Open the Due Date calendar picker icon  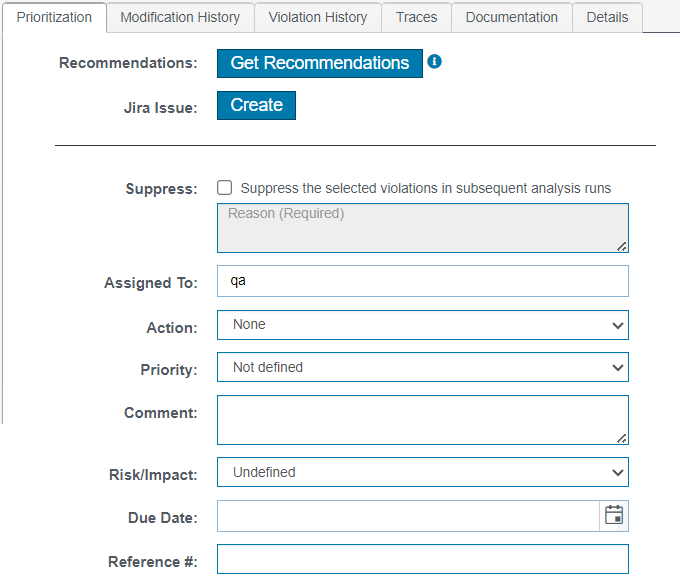click(614, 515)
